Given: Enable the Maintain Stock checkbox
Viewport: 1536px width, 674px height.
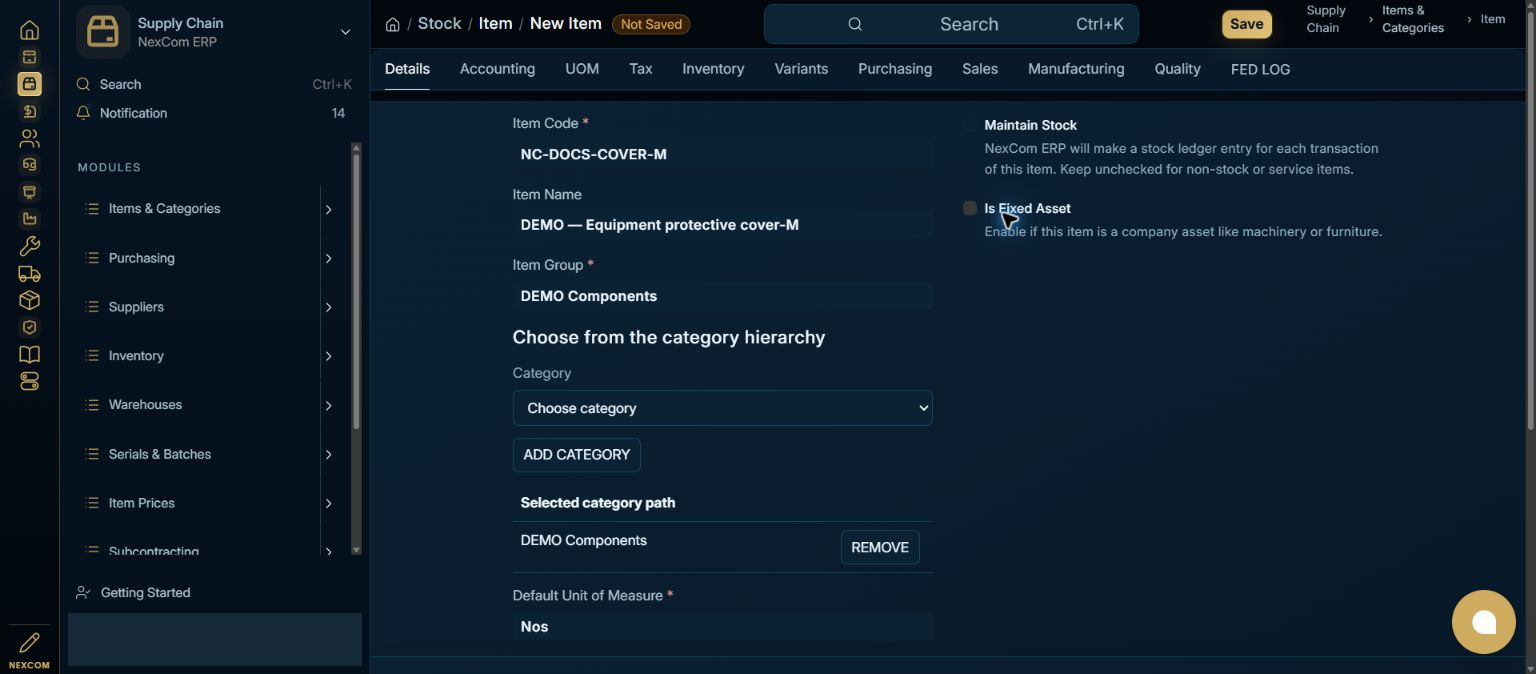Looking at the screenshot, I should click(970, 125).
